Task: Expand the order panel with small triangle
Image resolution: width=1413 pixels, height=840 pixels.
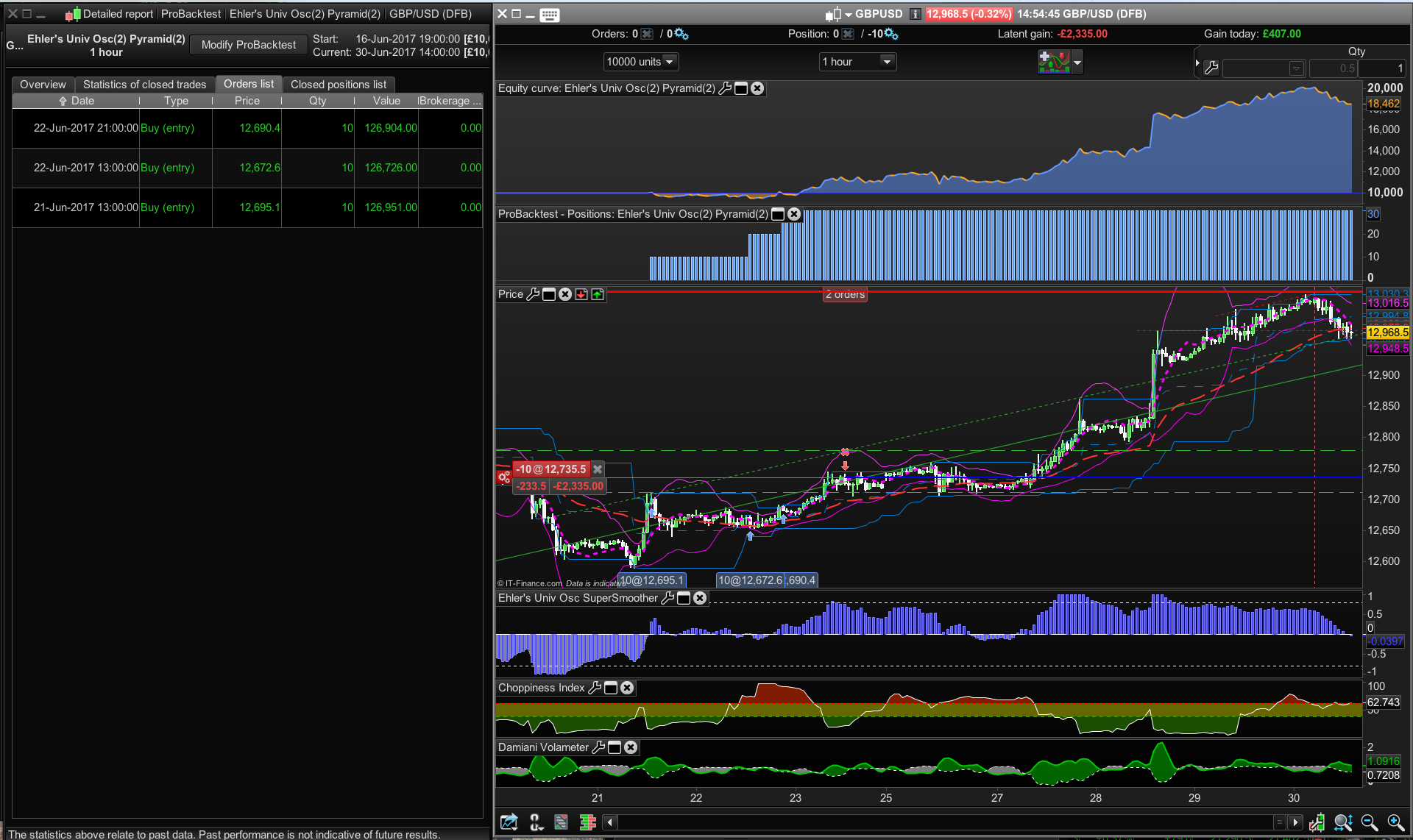Action: pyautogui.click(x=1197, y=63)
